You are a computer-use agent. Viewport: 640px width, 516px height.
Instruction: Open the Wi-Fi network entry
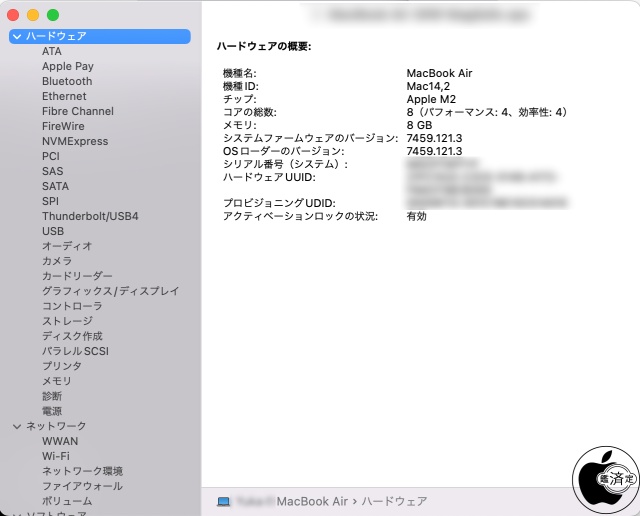tap(56, 456)
